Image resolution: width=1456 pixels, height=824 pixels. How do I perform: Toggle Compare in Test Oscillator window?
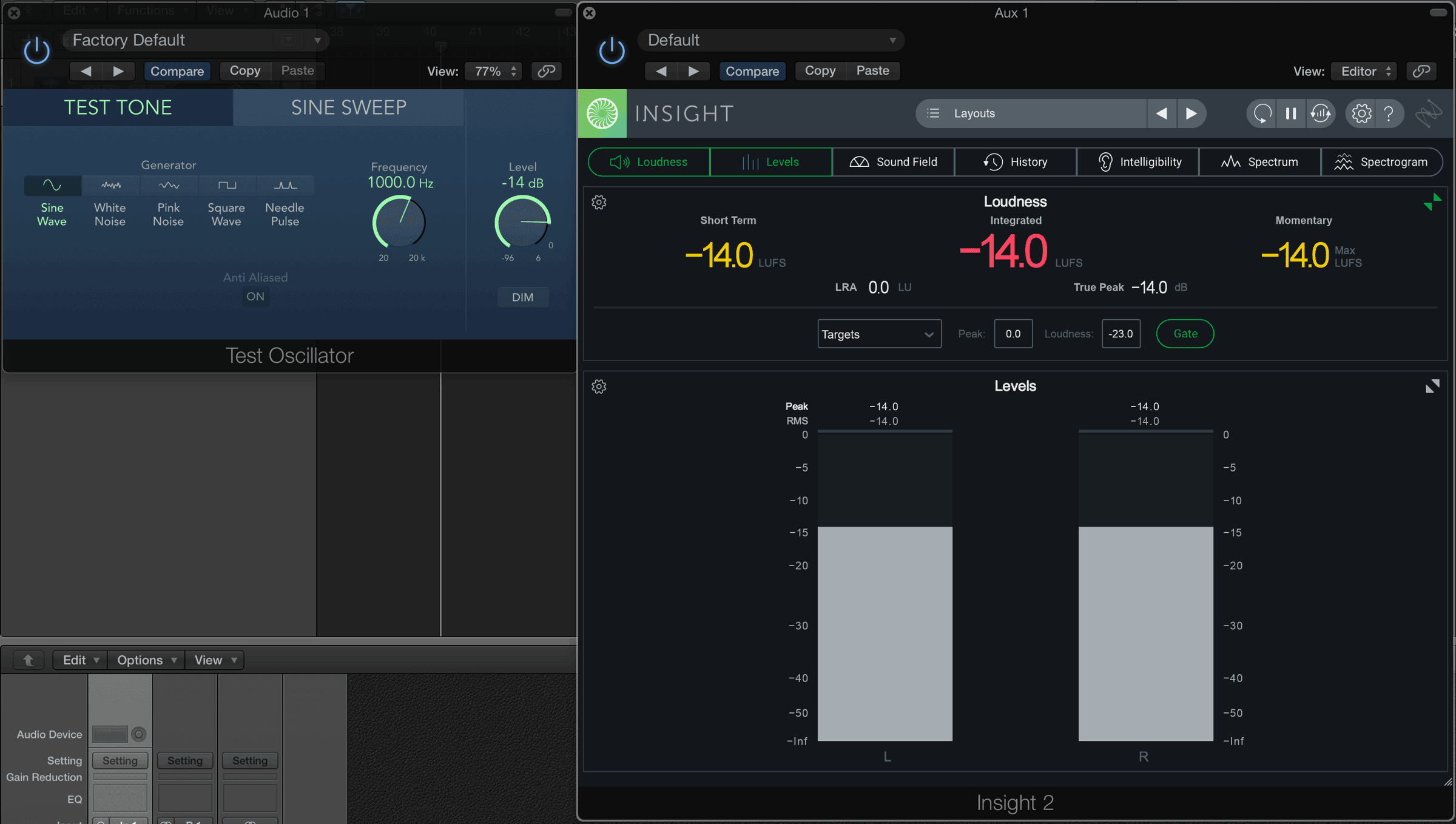177,71
